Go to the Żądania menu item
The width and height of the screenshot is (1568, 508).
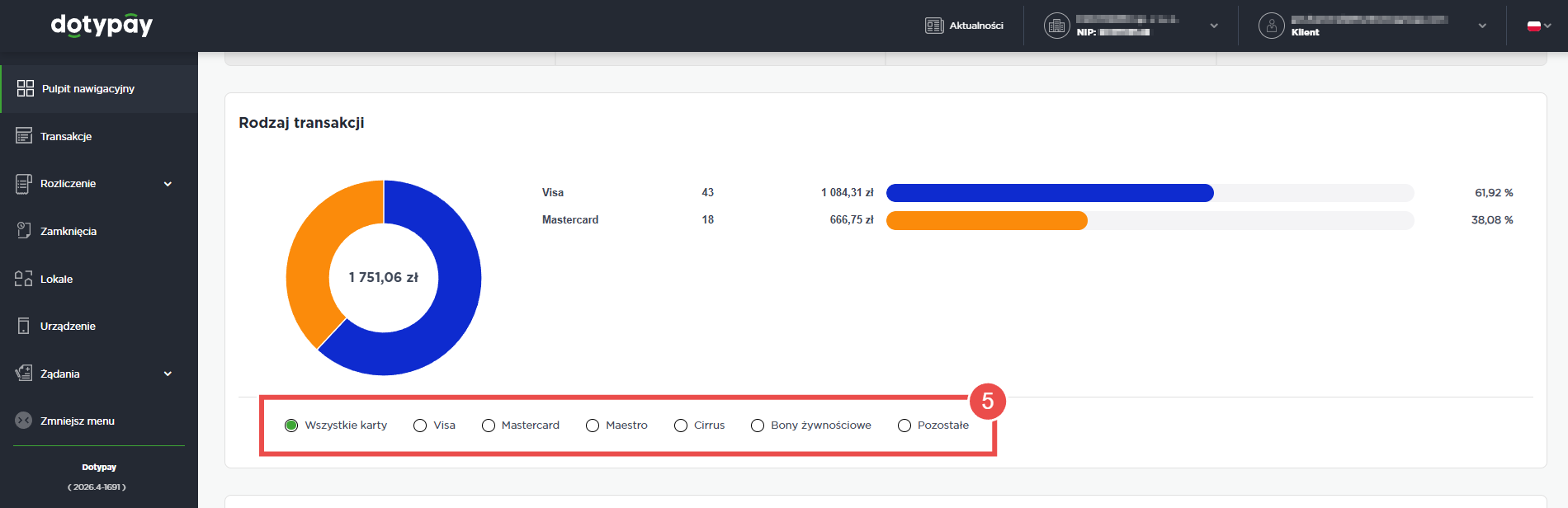(x=60, y=374)
